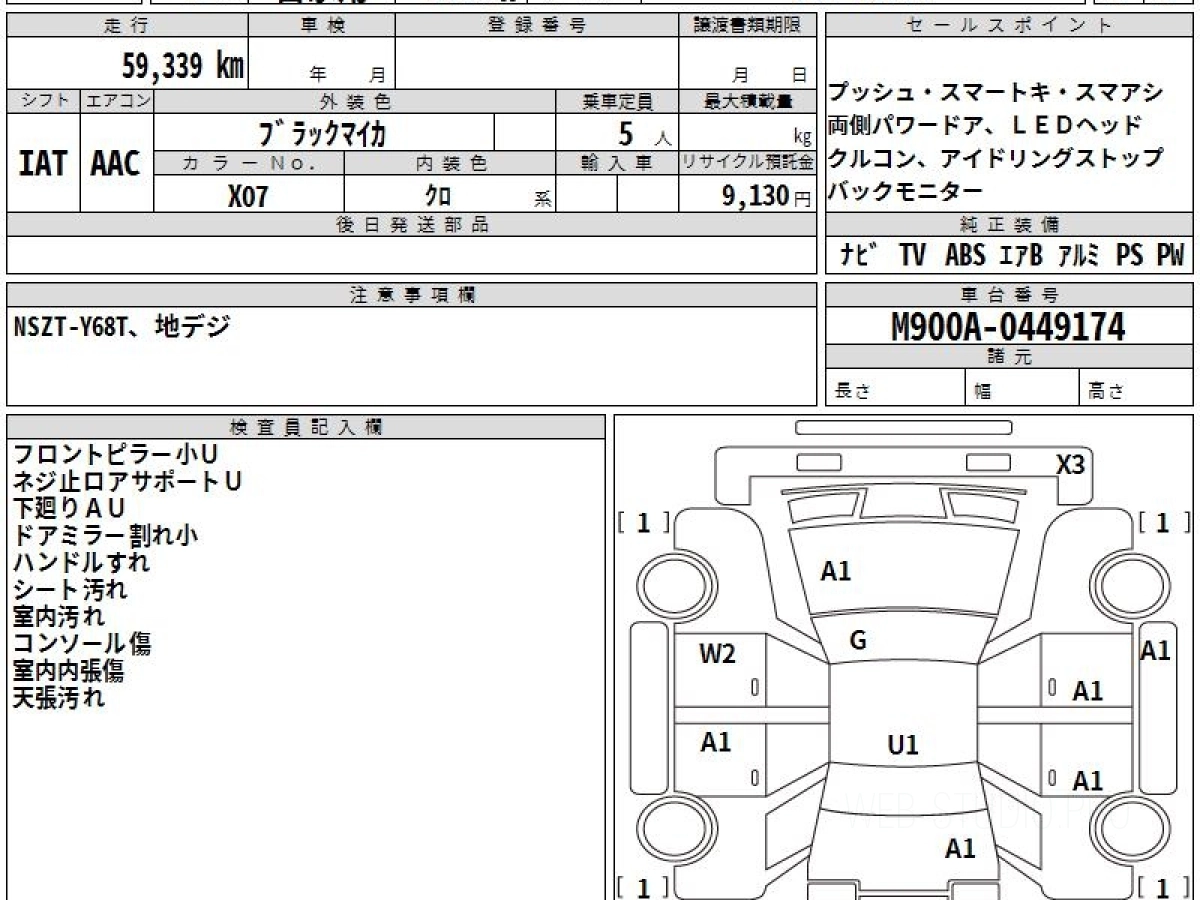The image size is (1200, 900).
Task: Click the 譲渡書類期限 header cell
Action: (748, 26)
